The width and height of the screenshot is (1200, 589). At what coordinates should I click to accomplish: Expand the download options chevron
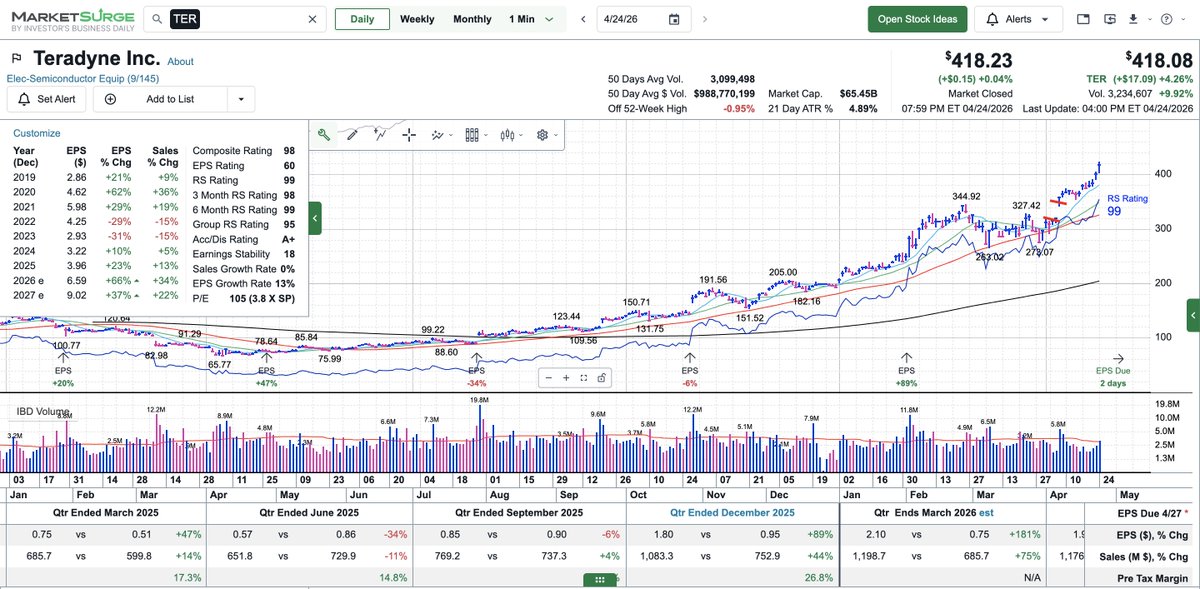pos(1149,19)
